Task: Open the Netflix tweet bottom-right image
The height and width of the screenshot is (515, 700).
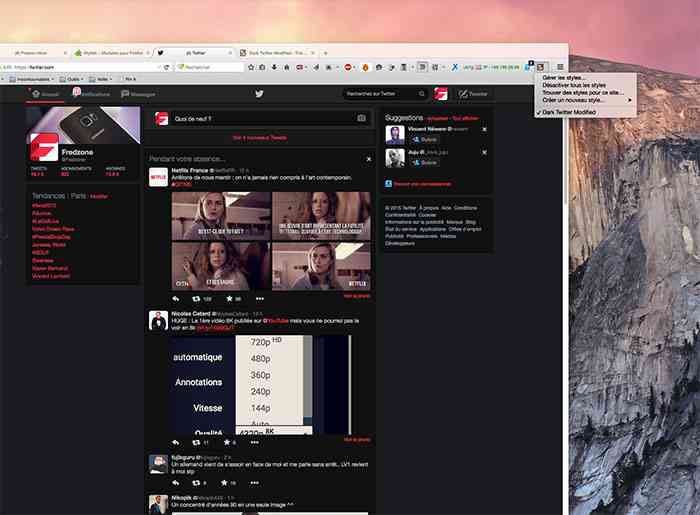Action: (x=321, y=266)
